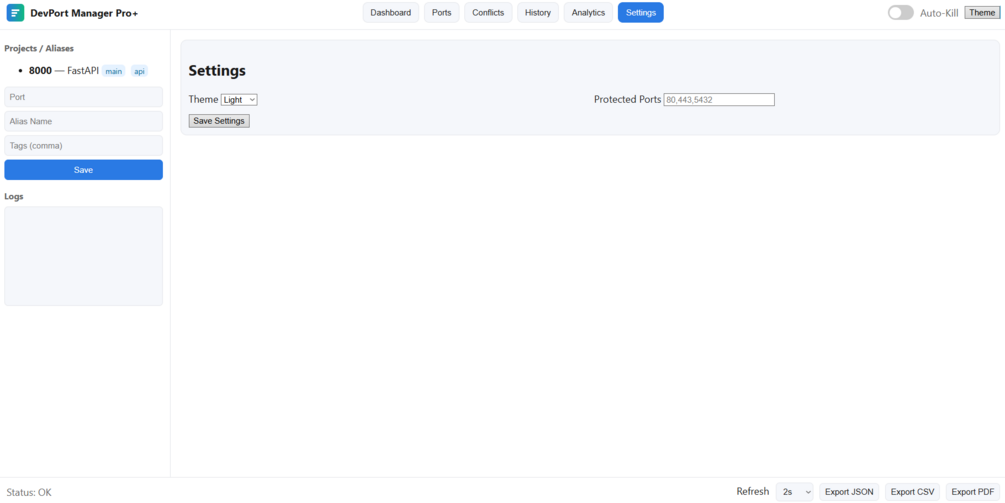Select the 8000 port alias entry
1005x503 pixels.
88,71
